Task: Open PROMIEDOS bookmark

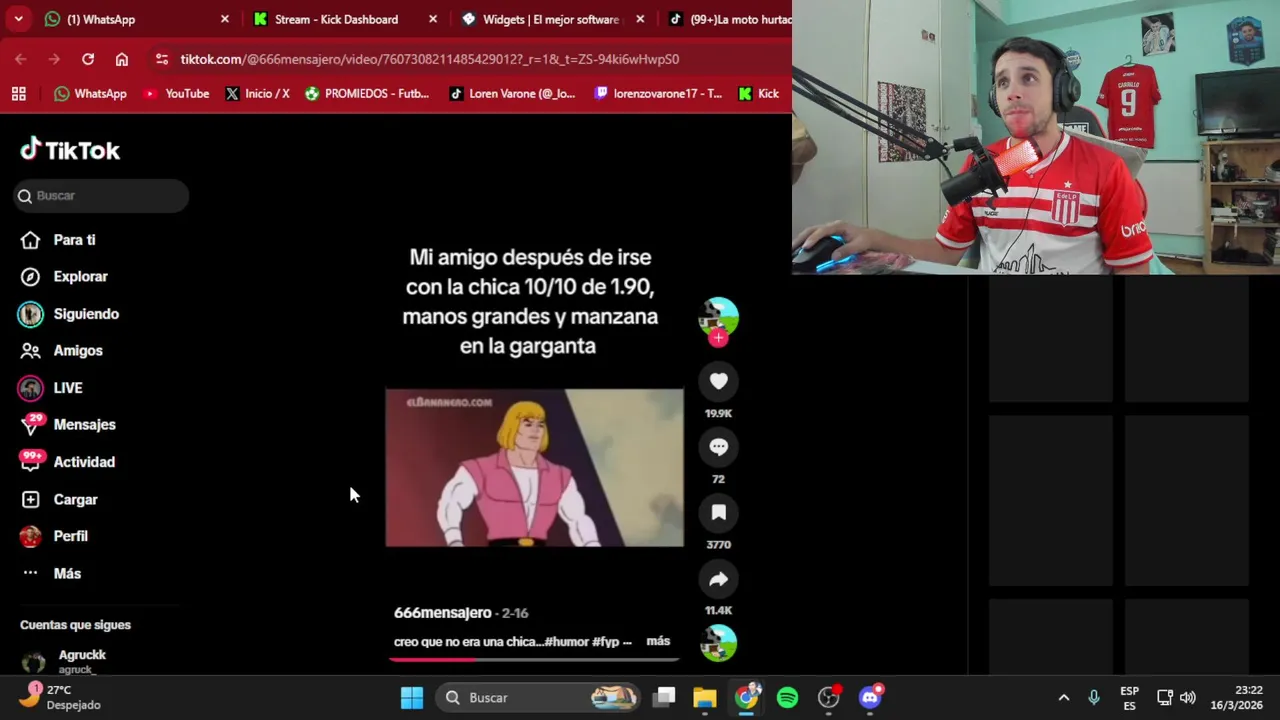Action: (366, 93)
